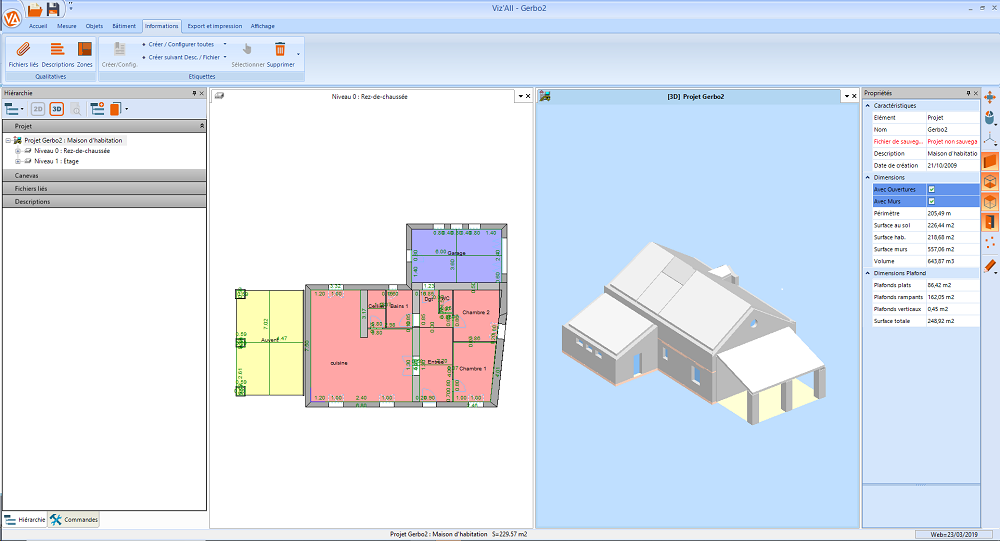
Task: Click the pencil tool in right toolbar
Action: click(990, 266)
